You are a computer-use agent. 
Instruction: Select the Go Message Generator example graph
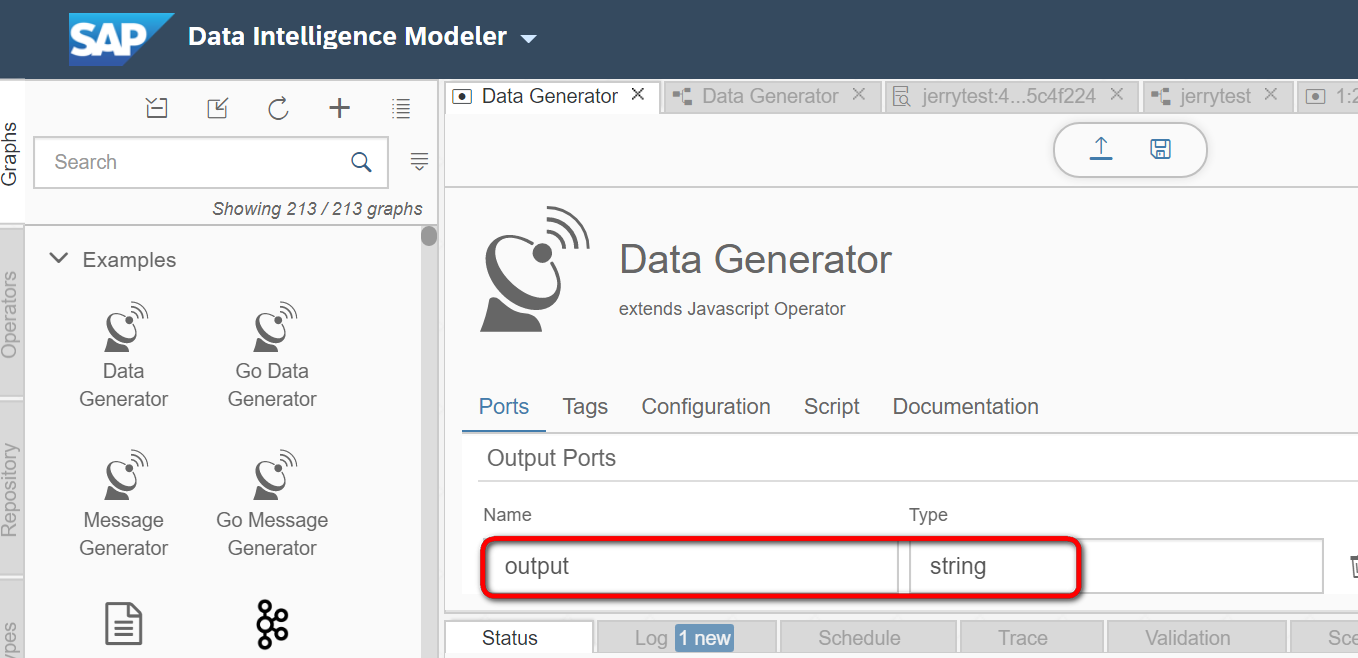coord(272,505)
